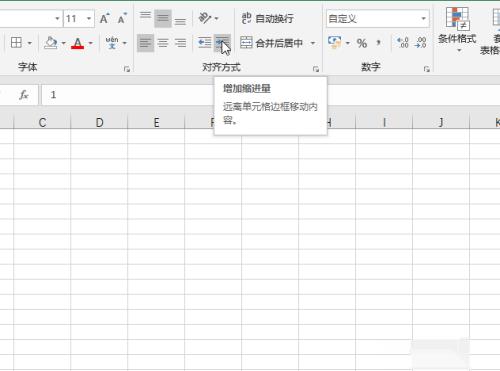Click 合并后居中 merge and center button
500x371 pixels.
(272, 43)
